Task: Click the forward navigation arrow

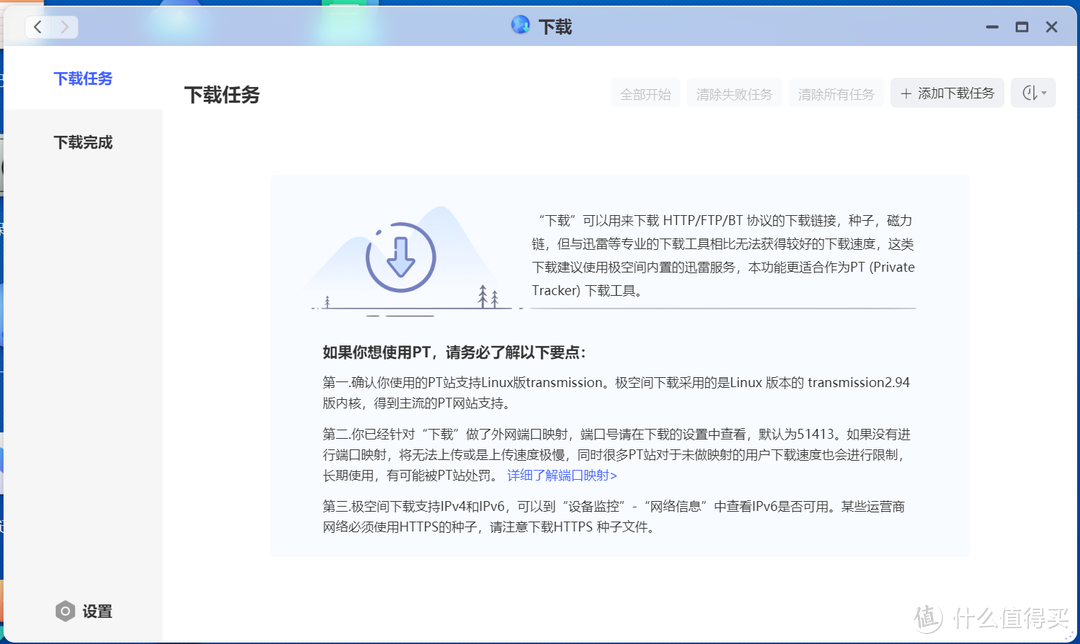Action: (64, 27)
